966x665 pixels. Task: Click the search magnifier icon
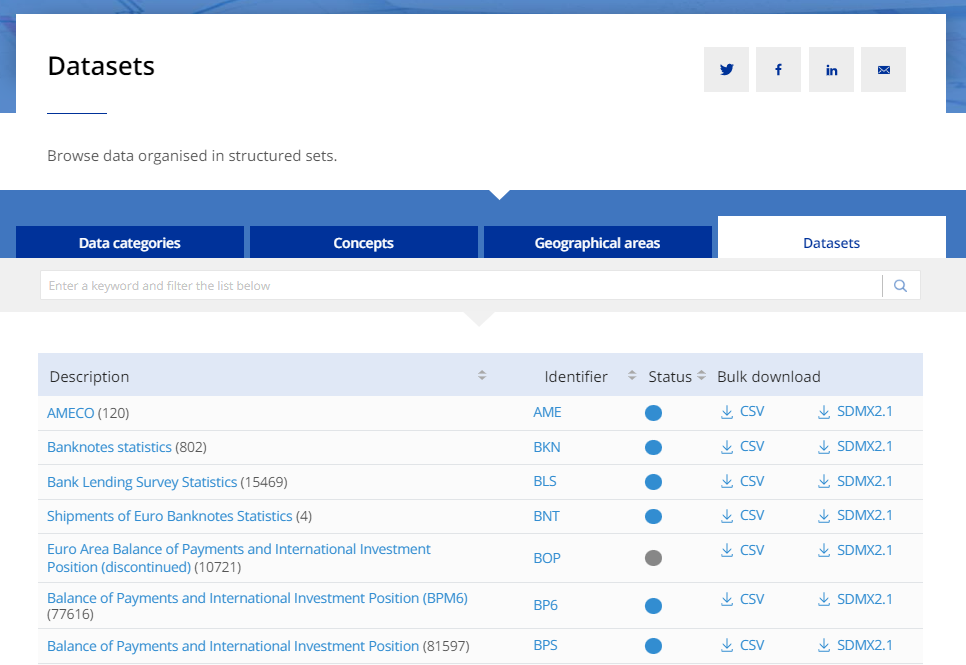pyautogui.click(x=900, y=285)
